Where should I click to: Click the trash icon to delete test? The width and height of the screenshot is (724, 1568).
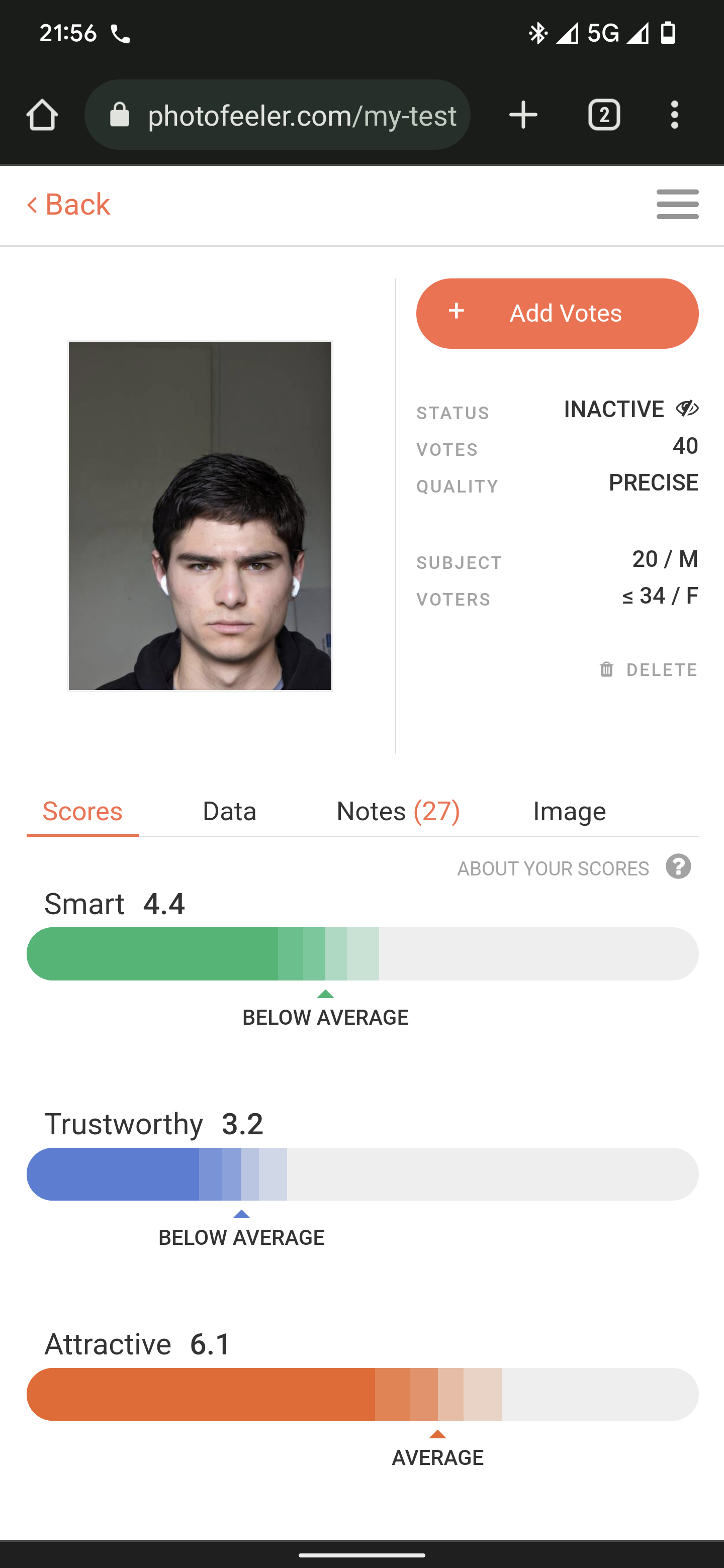click(x=606, y=669)
